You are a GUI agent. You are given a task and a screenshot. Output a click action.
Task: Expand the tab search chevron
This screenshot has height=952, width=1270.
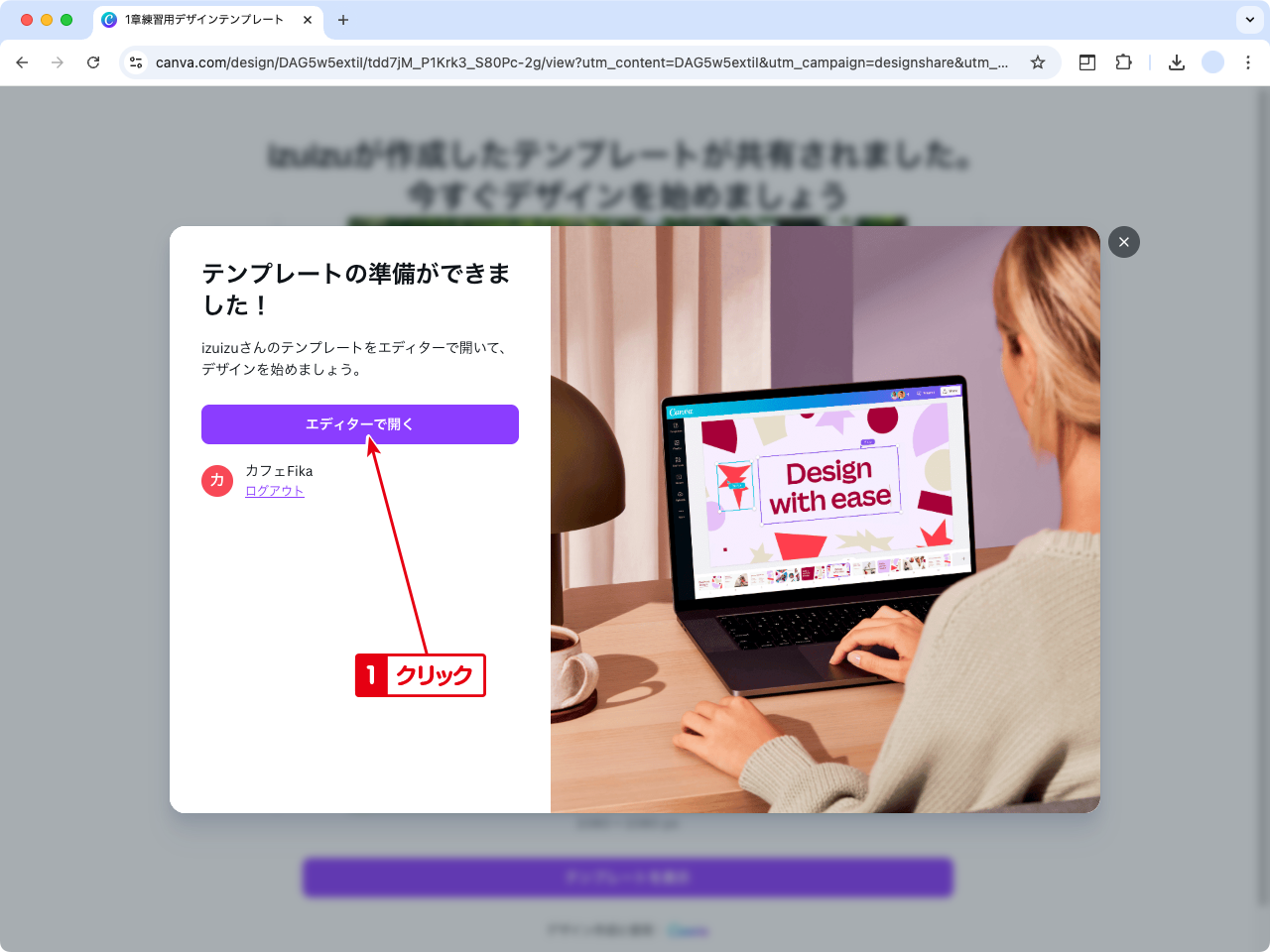click(1250, 20)
